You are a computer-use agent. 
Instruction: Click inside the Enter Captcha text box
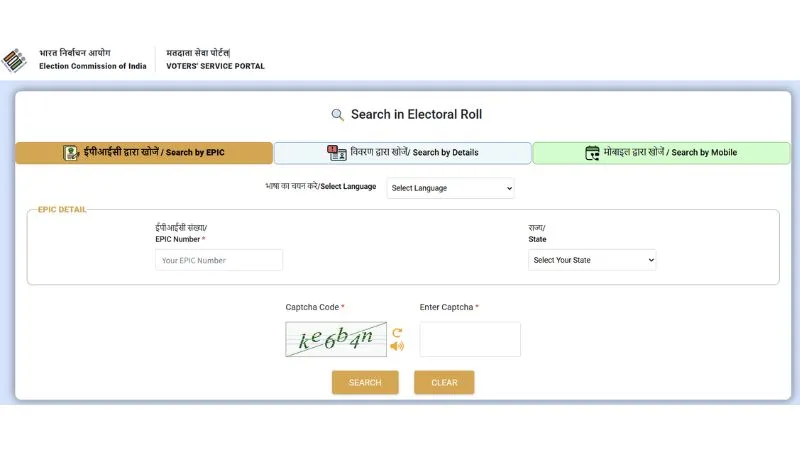470,339
